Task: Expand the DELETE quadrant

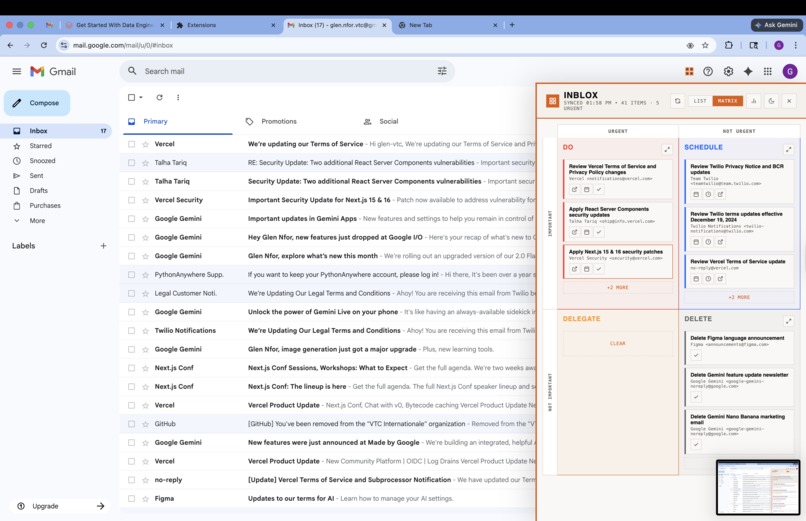Action: (788, 321)
